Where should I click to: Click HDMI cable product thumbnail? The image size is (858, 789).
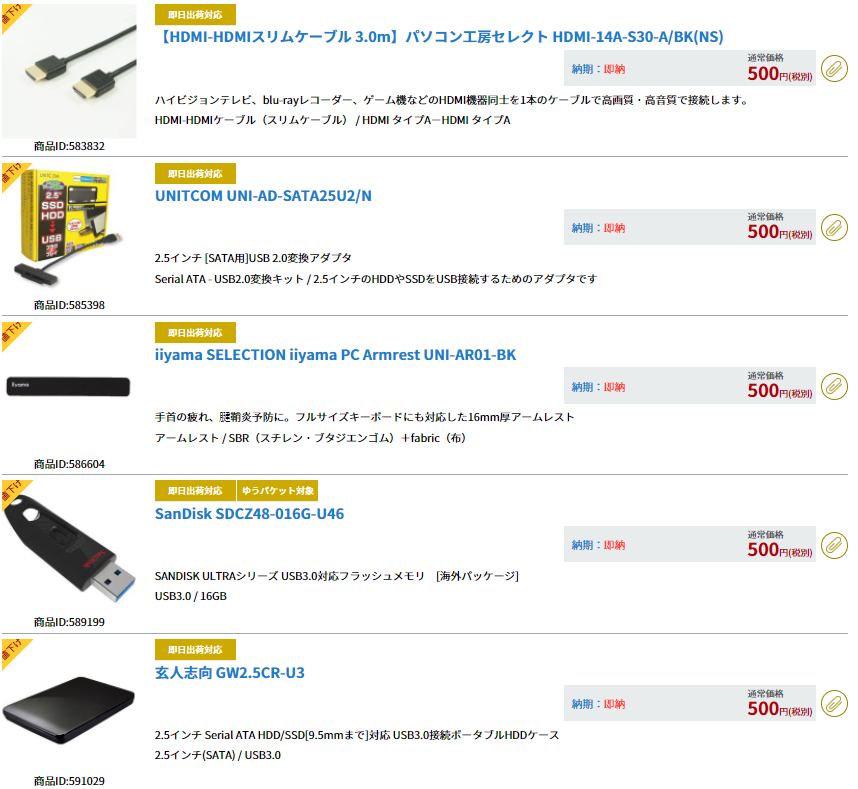click(x=69, y=71)
